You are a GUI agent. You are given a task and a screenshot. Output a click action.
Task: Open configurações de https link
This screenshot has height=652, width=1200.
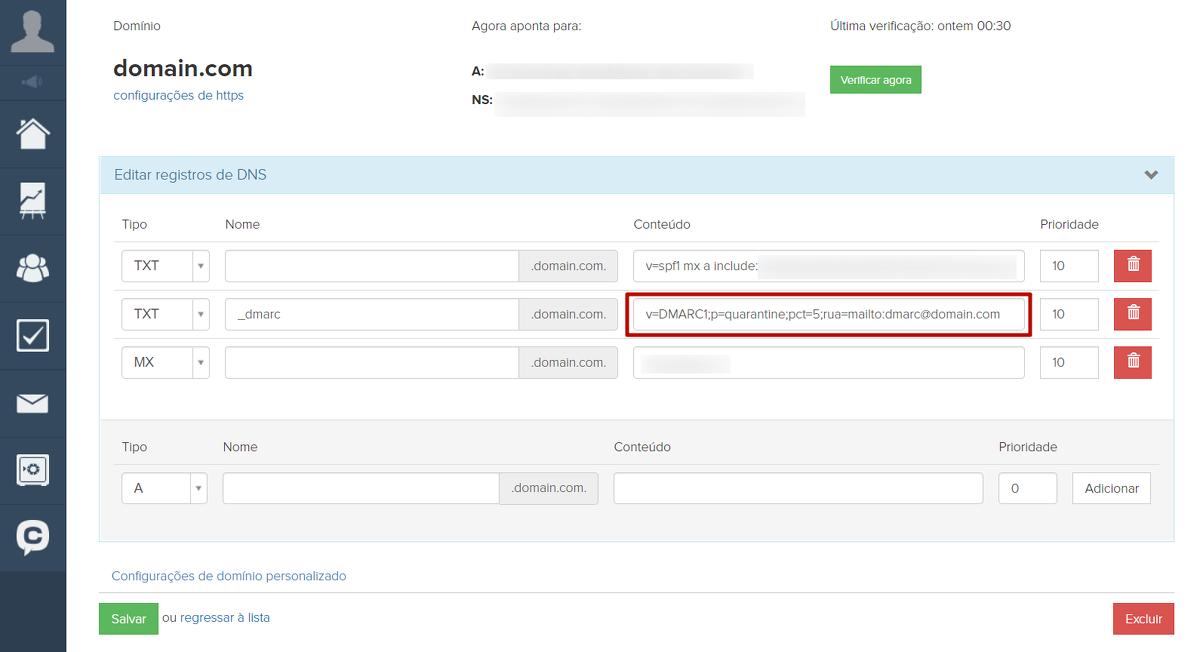coord(178,96)
